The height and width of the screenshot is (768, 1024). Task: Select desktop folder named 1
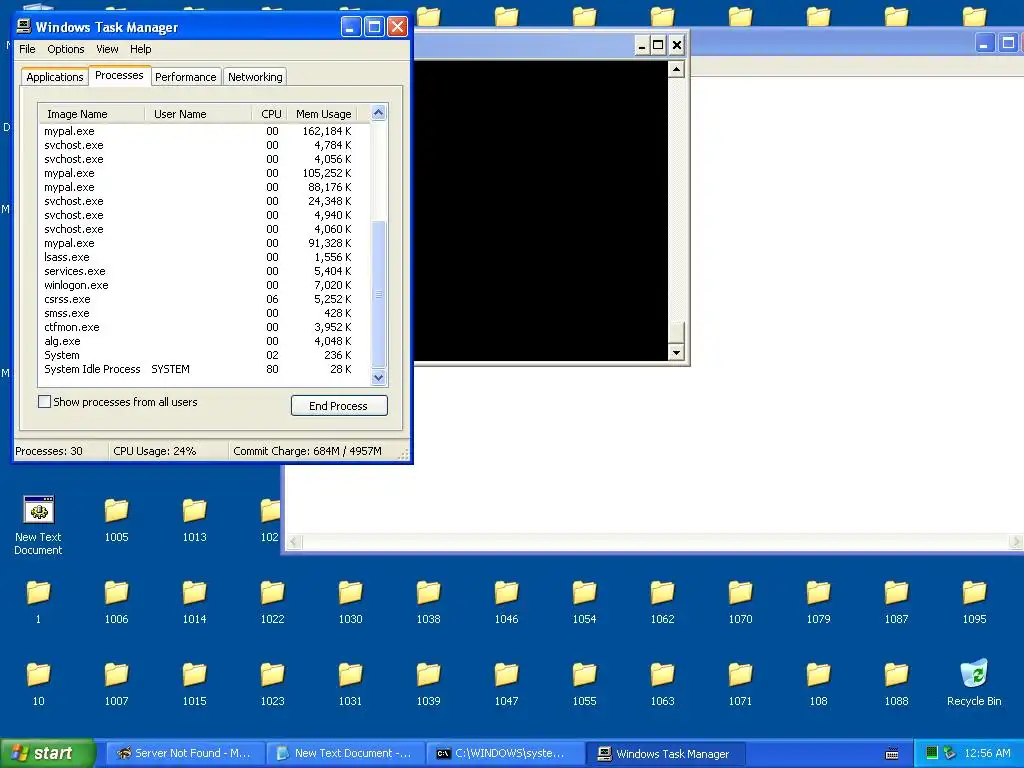(x=39, y=602)
